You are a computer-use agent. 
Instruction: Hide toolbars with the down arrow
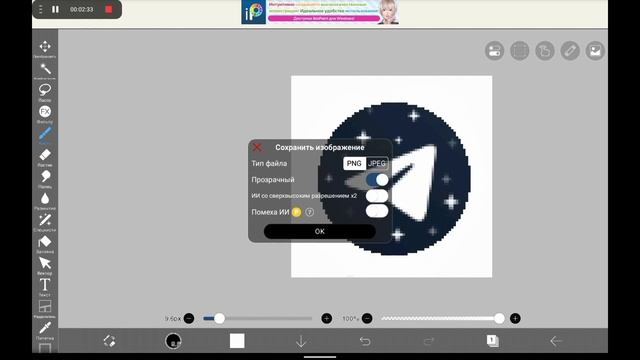(301, 341)
